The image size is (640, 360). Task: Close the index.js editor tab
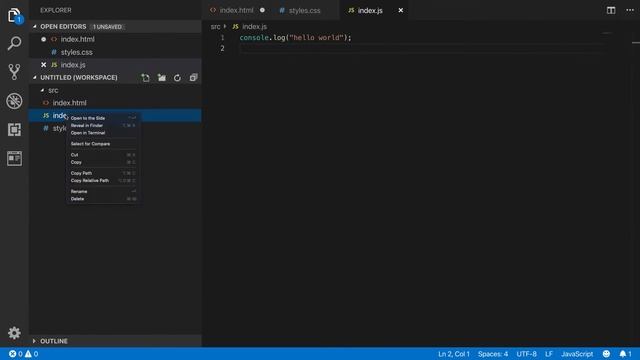click(400, 10)
